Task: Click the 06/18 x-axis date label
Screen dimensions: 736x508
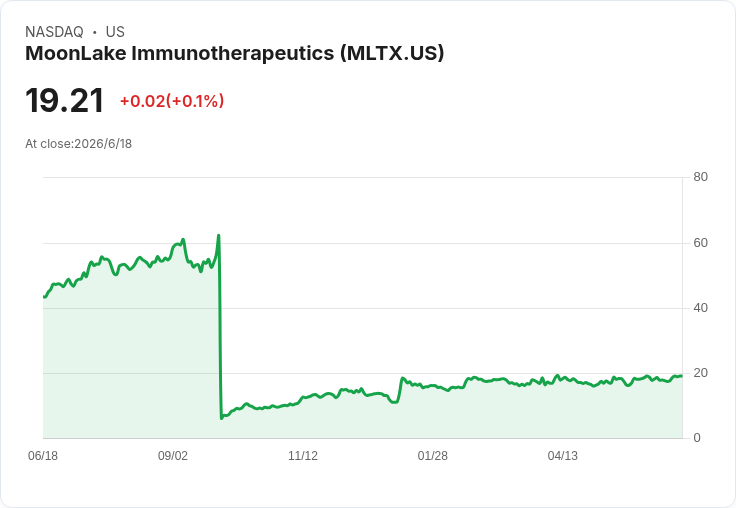Action: pyautogui.click(x=43, y=455)
